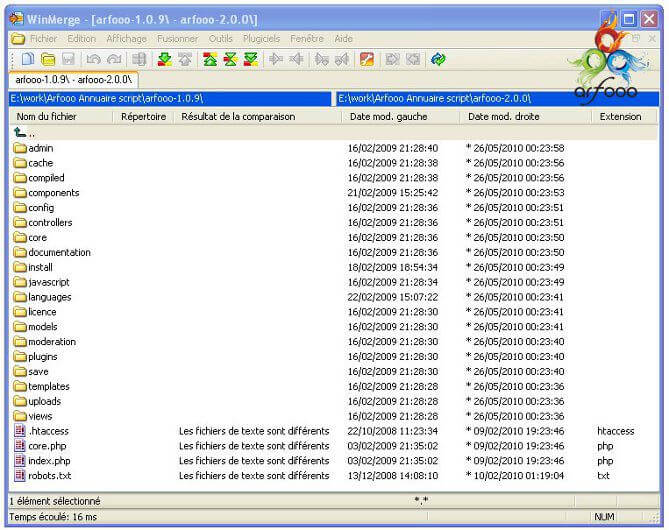This screenshot has height=530, width=669.
Task: Select the cache folder row
Action: (333, 163)
